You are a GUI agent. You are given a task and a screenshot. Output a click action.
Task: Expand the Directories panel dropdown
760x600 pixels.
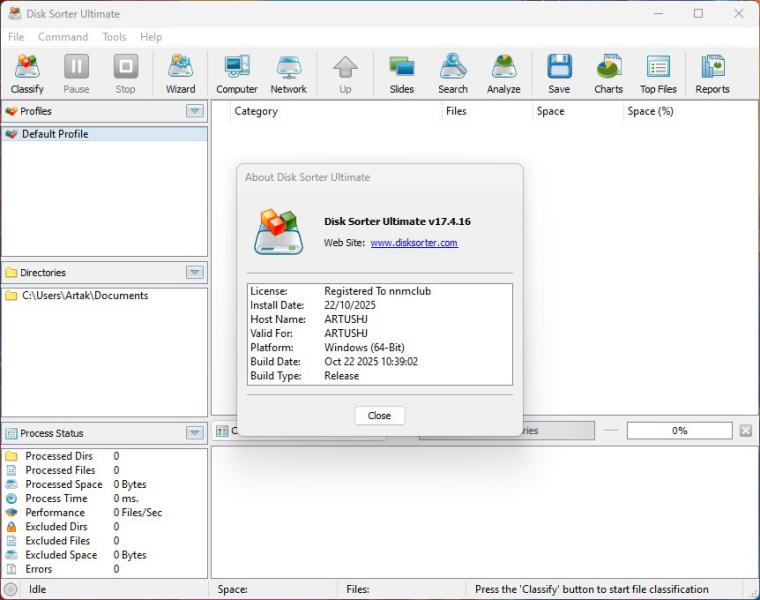[195, 272]
